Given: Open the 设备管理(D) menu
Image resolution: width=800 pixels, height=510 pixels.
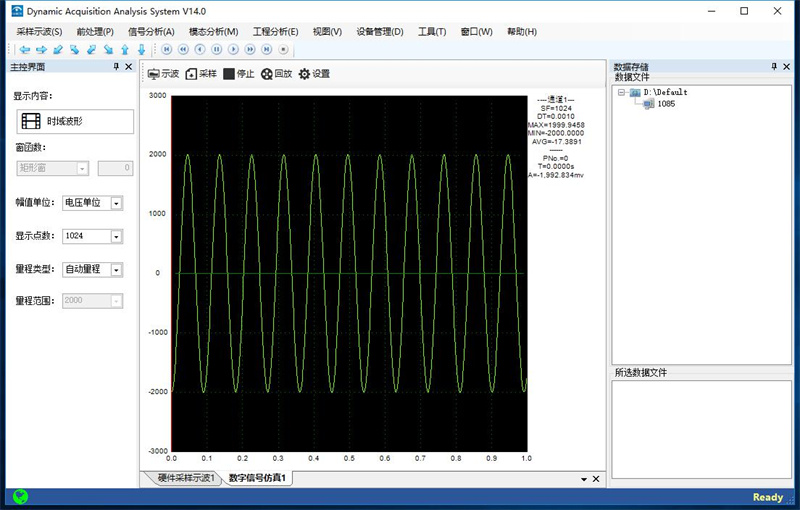Looking at the screenshot, I should click(380, 32).
